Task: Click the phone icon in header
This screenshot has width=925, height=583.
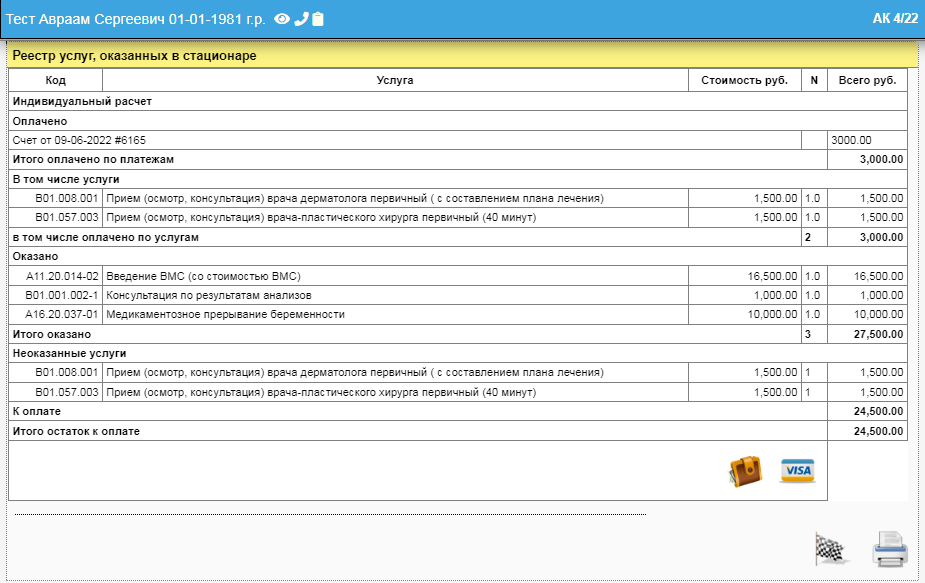Action: tap(301, 19)
